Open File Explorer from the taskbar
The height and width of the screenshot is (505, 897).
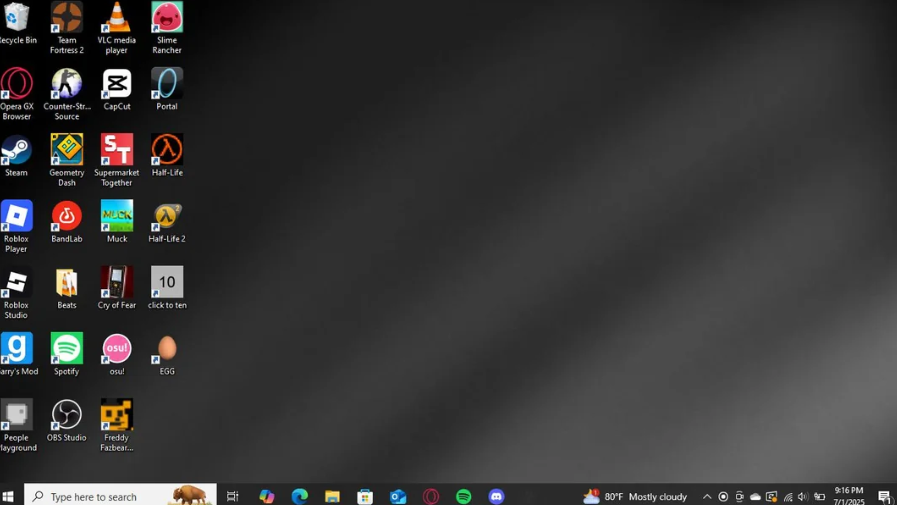[x=332, y=496]
